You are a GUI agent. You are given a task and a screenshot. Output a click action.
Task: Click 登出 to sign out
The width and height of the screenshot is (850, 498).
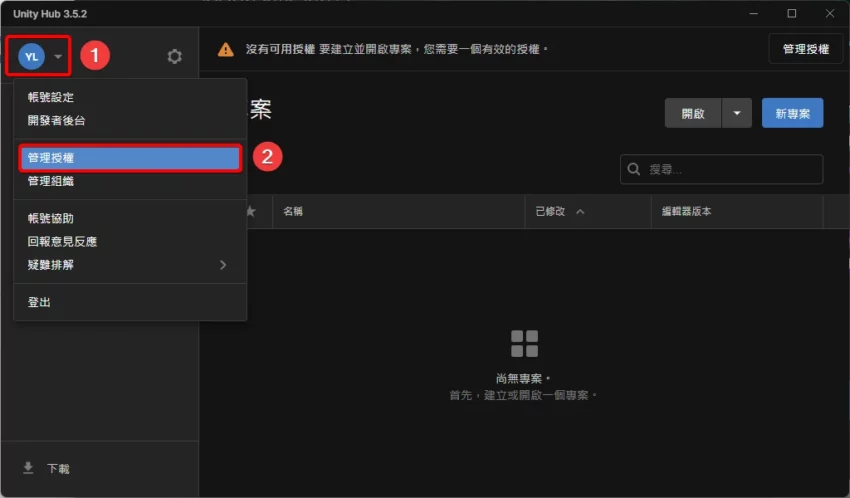130,302
